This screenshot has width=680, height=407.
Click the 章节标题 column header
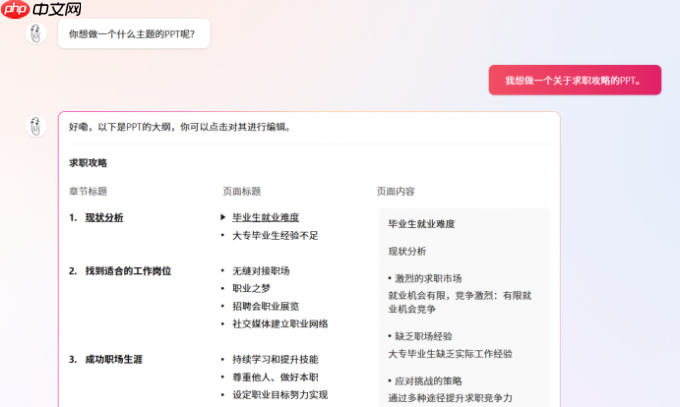click(x=88, y=191)
